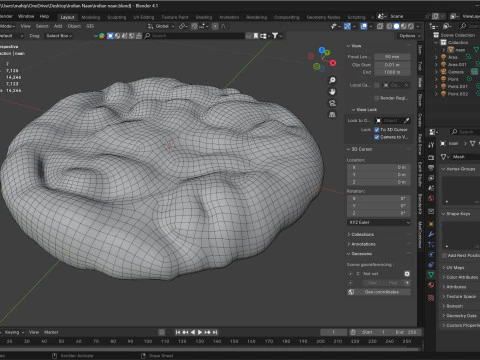Open the Window menu
This screenshot has height=360, width=480.
coord(26,16)
